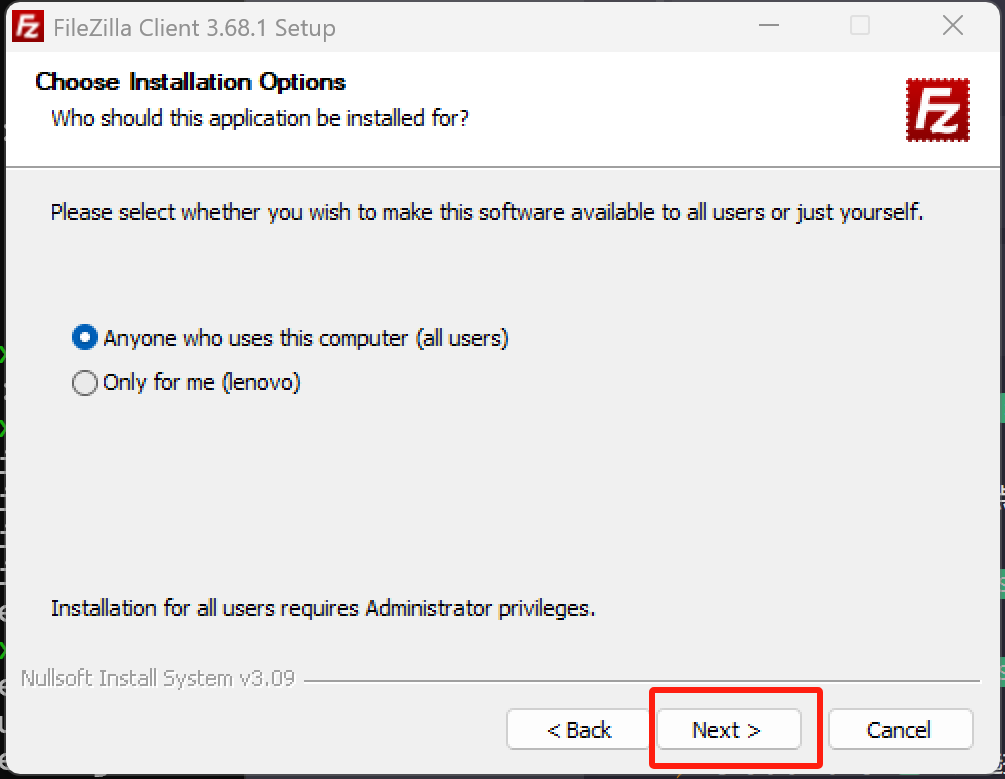Click 'FileZilla Client 3.68.1 Setup' window title
The width and height of the screenshot is (1005, 779).
click(194, 28)
